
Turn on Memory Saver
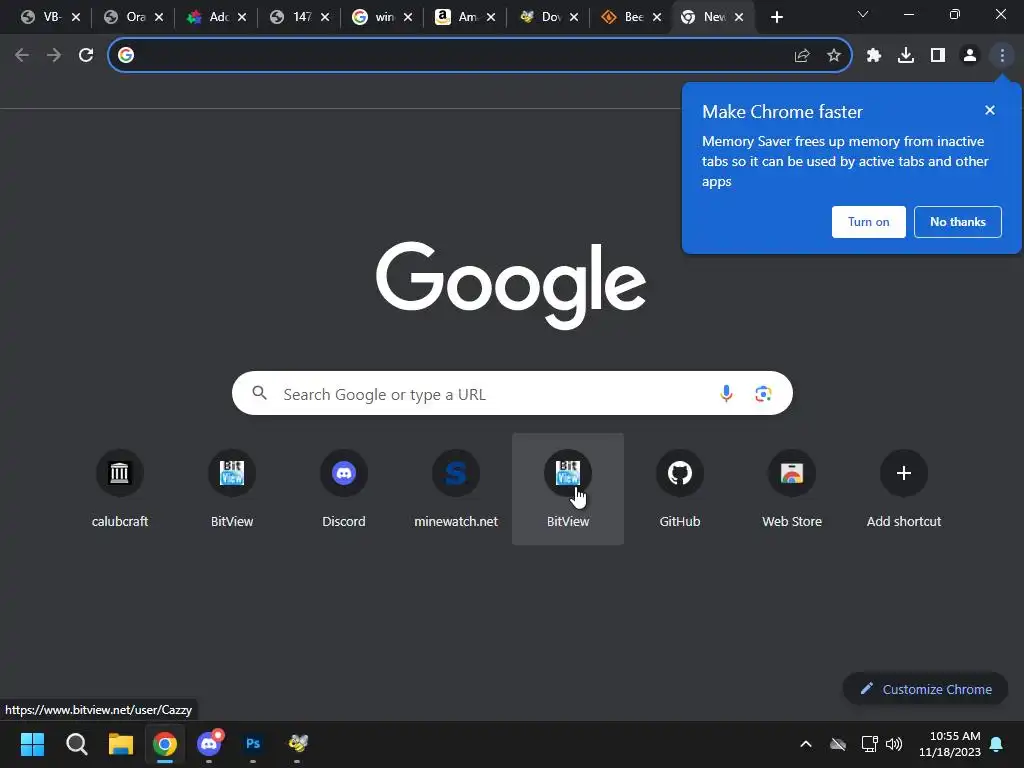pos(869,222)
